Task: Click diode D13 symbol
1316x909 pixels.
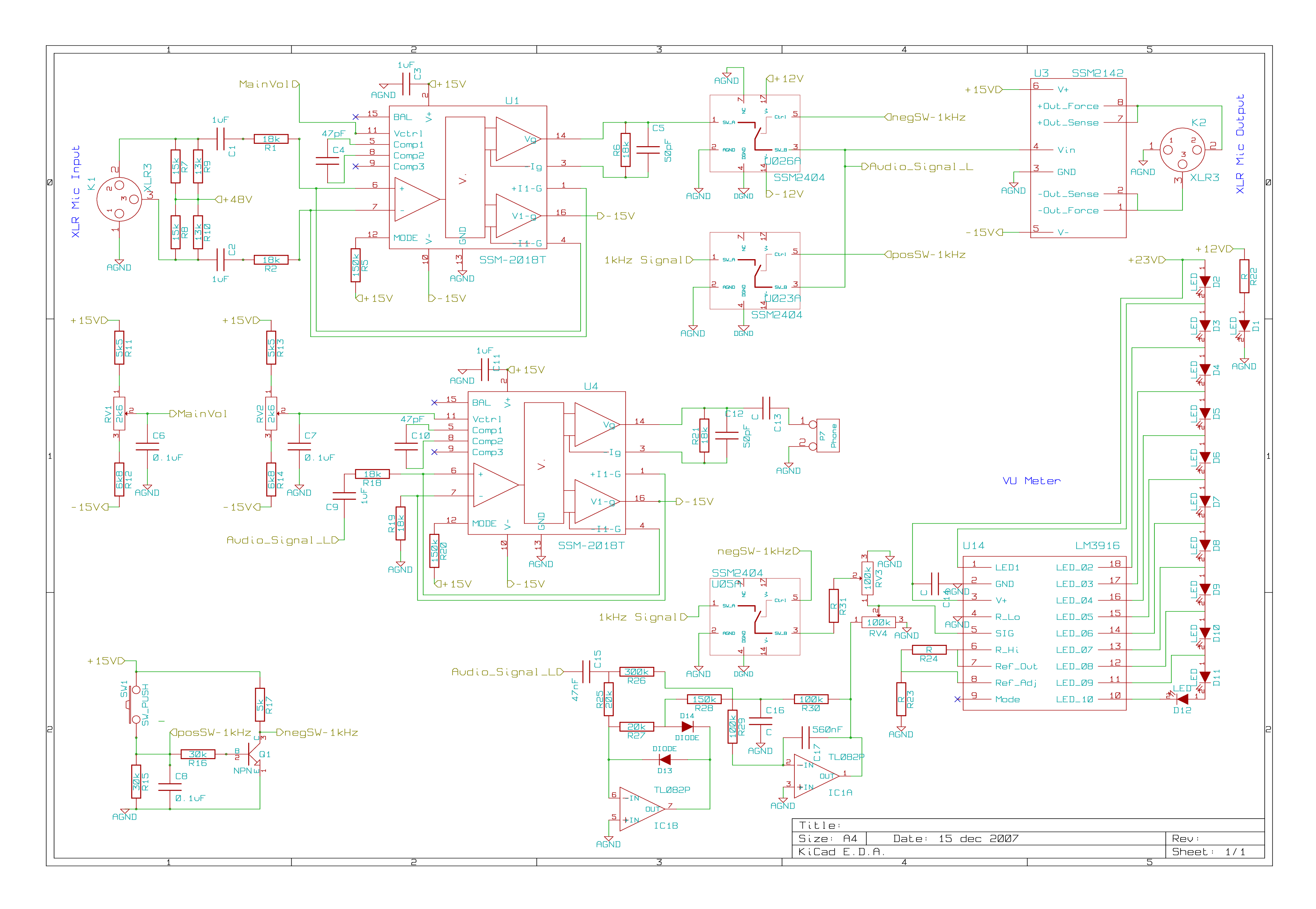Action: coord(665,759)
